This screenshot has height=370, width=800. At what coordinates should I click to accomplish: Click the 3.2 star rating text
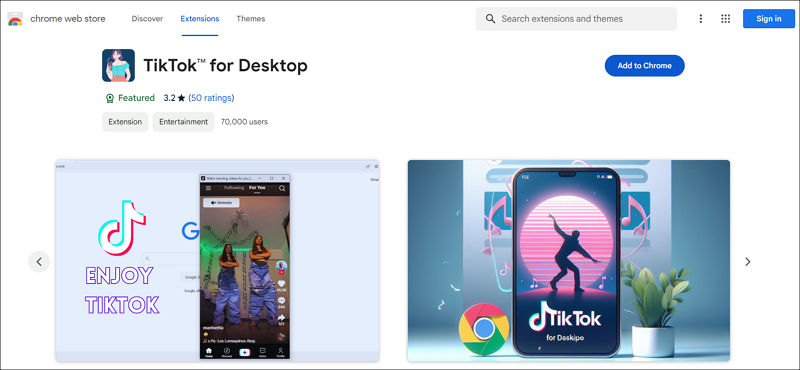pos(174,98)
